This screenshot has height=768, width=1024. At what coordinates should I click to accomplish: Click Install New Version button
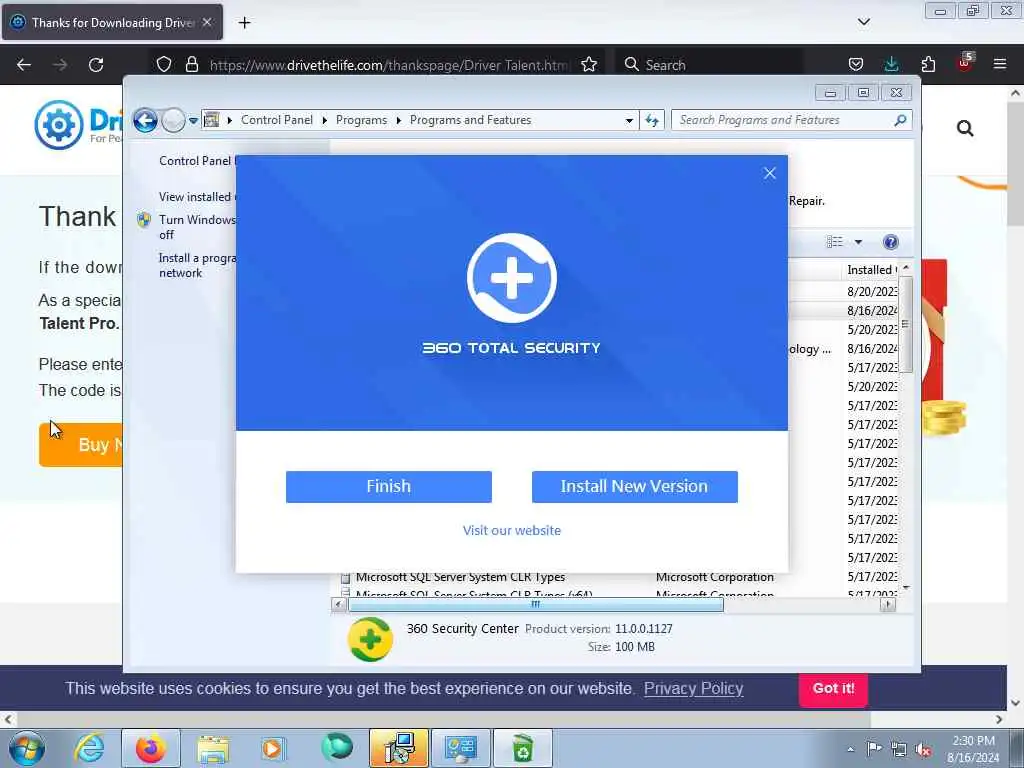click(635, 487)
